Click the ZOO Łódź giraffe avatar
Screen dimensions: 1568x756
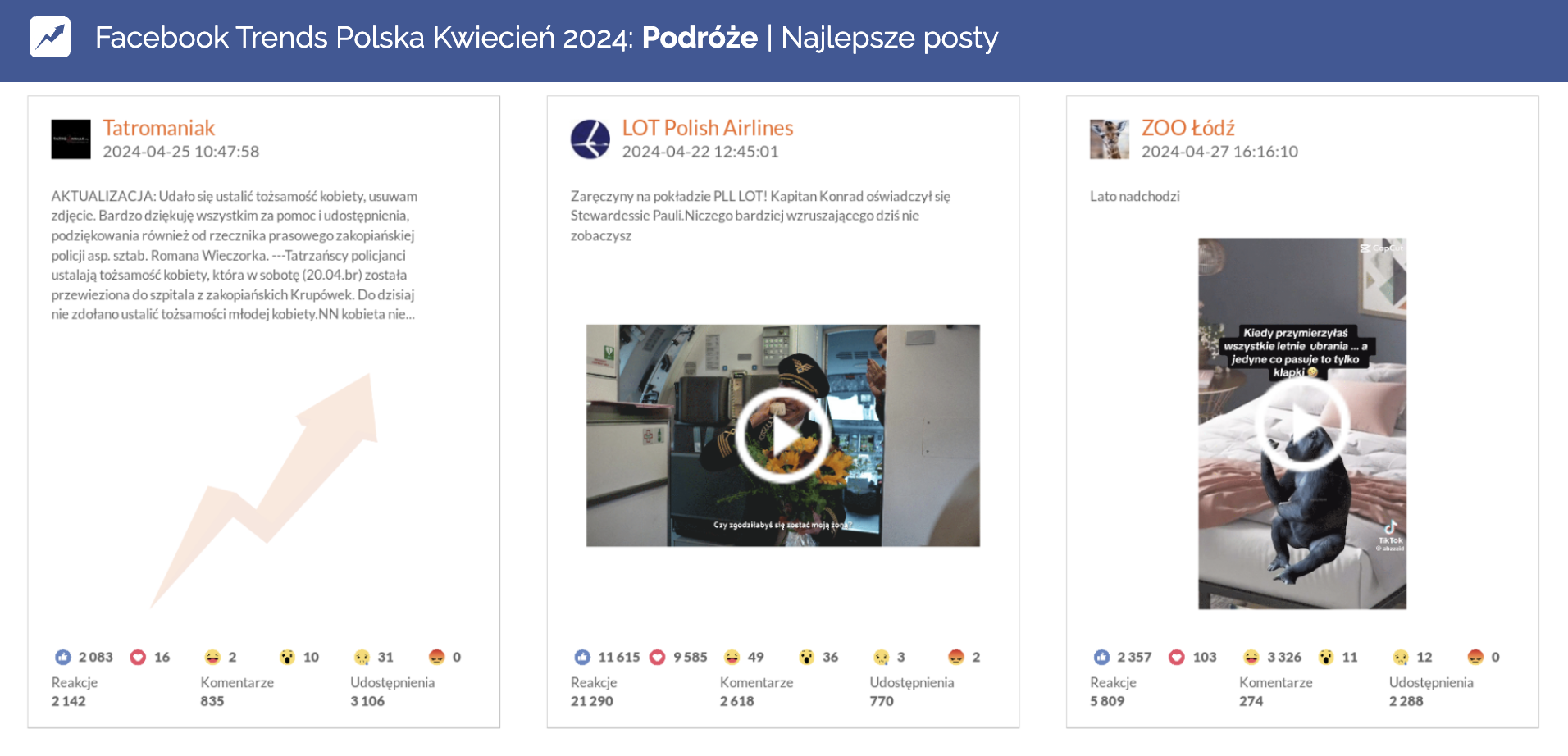pyautogui.click(x=1110, y=139)
